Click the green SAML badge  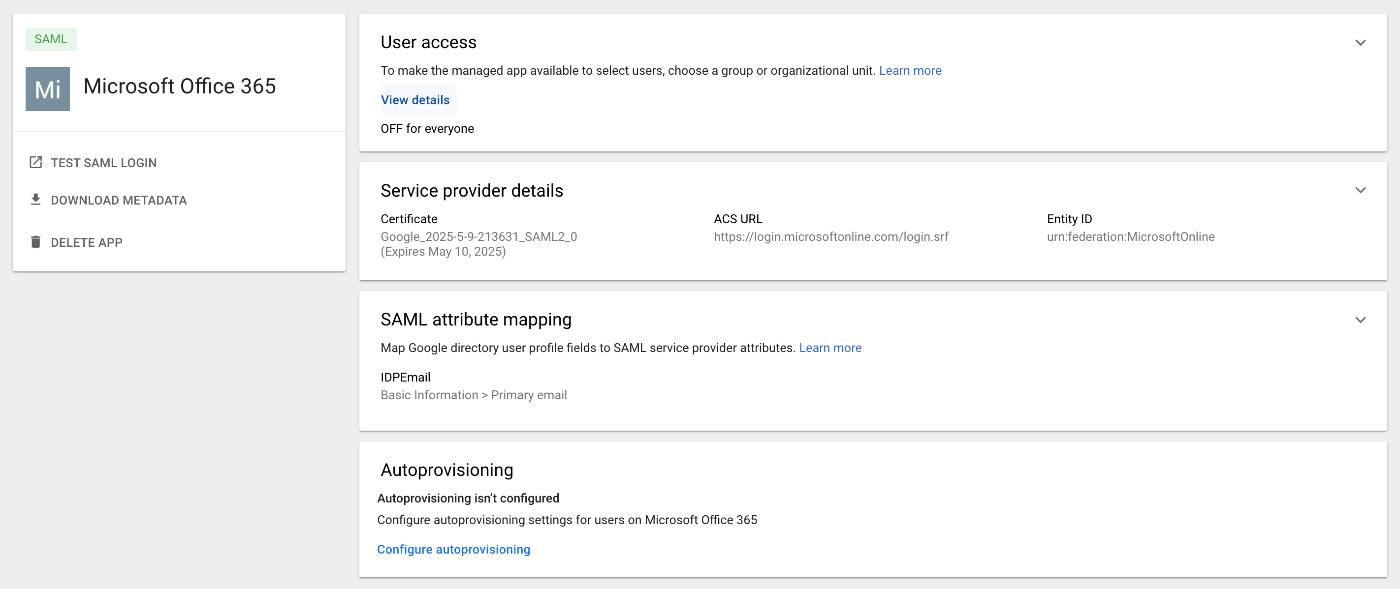pos(51,39)
